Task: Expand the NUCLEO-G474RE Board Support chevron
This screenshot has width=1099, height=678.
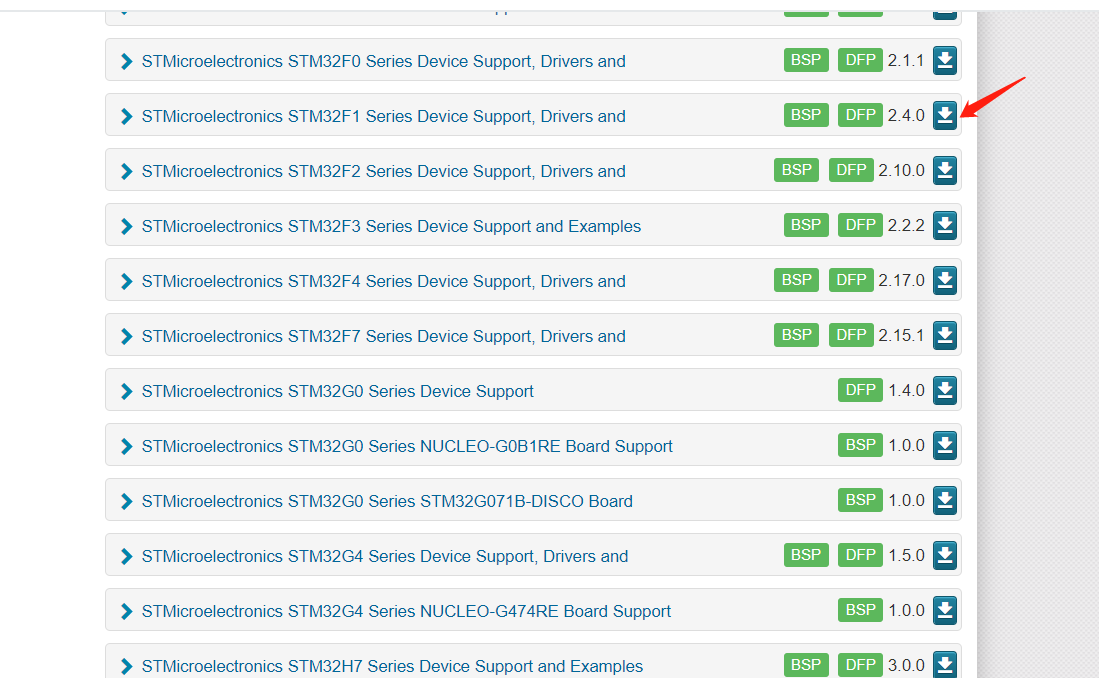Action: (x=127, y=612)
